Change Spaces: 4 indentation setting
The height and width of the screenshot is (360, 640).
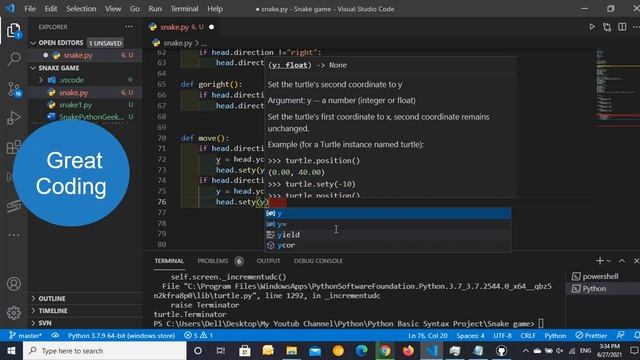pos(470,336)
